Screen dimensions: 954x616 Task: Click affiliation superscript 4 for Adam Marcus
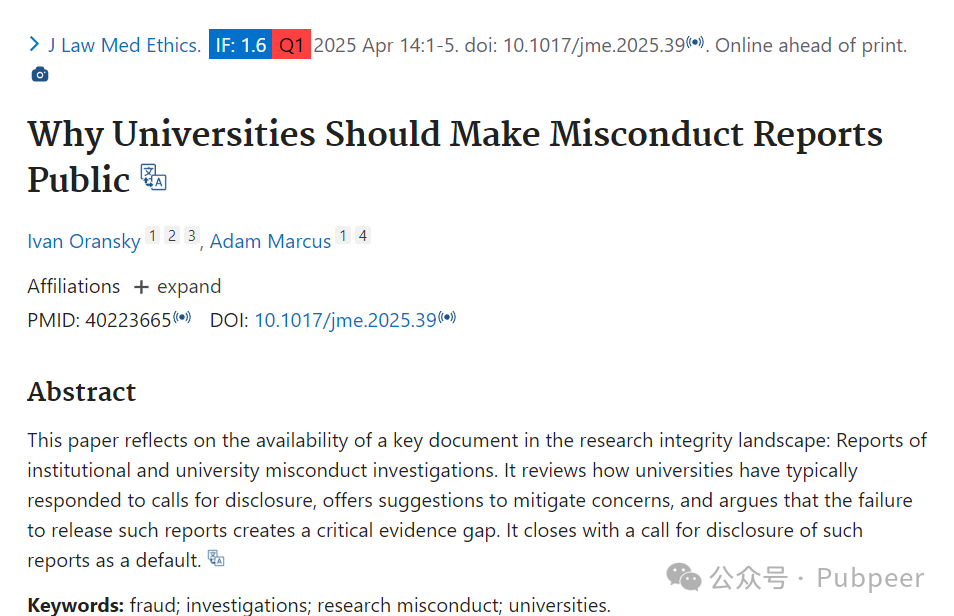pos(363,236)
